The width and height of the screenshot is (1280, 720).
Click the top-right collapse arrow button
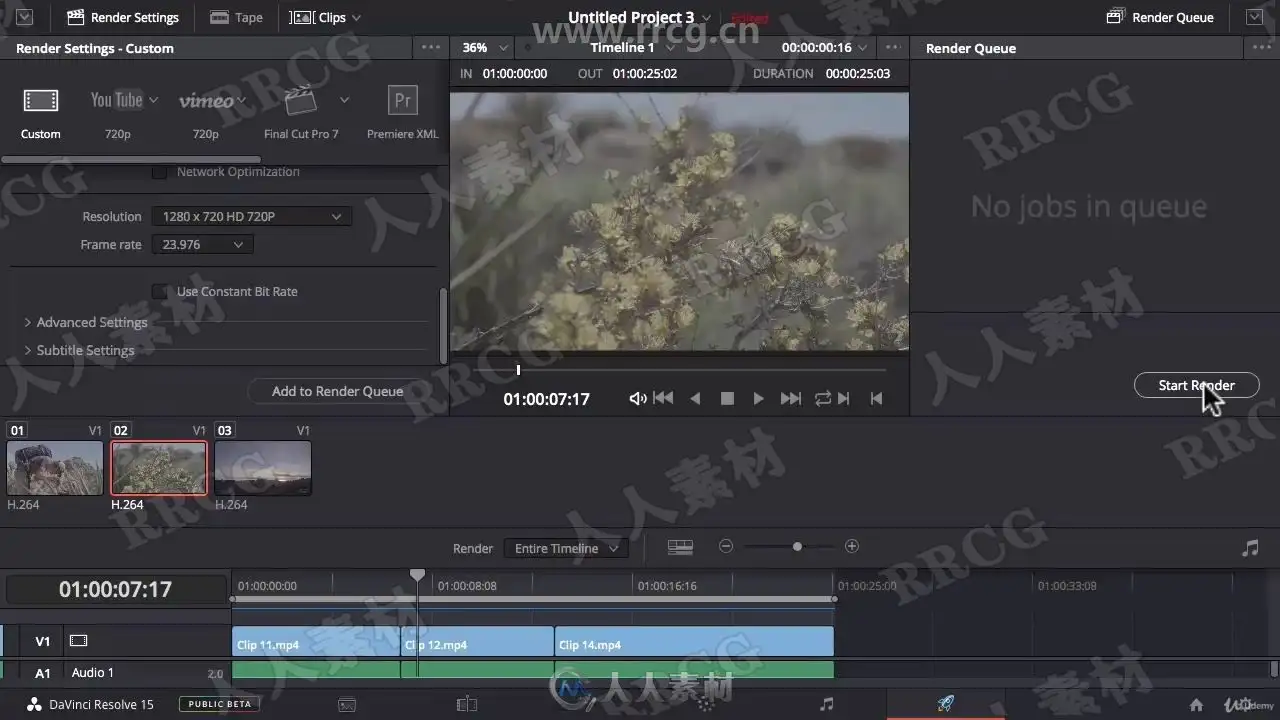[x=1254, y=17]
